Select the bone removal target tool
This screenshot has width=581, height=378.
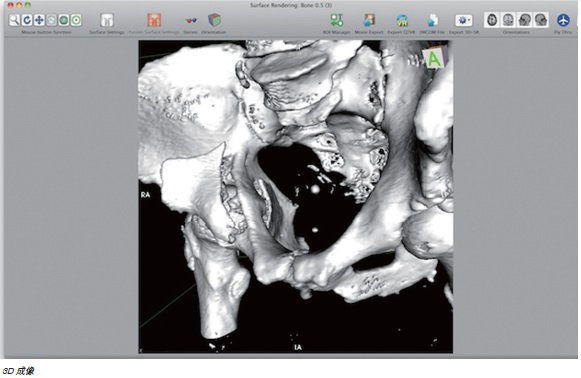point(76,20)
